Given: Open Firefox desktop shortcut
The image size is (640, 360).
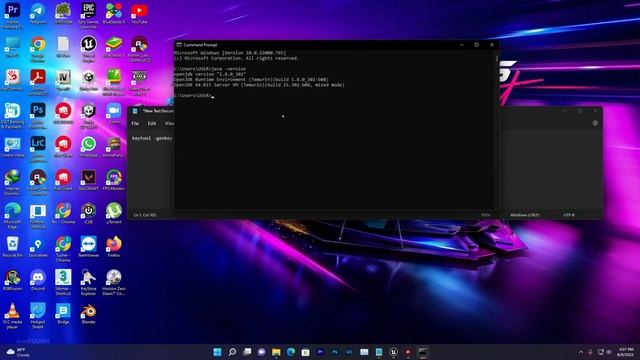Looking at the screenshot, I should (x=114, y=247).
